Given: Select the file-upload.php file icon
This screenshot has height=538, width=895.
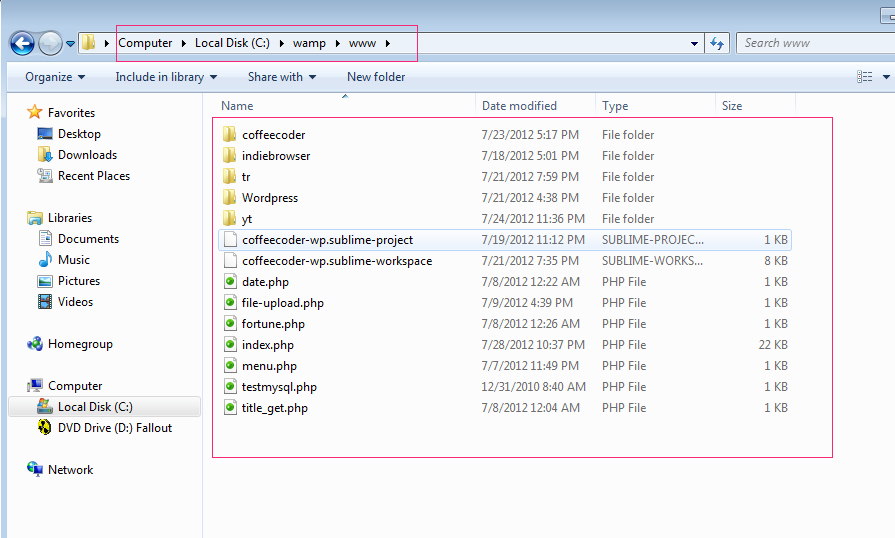Looking at the screenshot, I should 230,302.
